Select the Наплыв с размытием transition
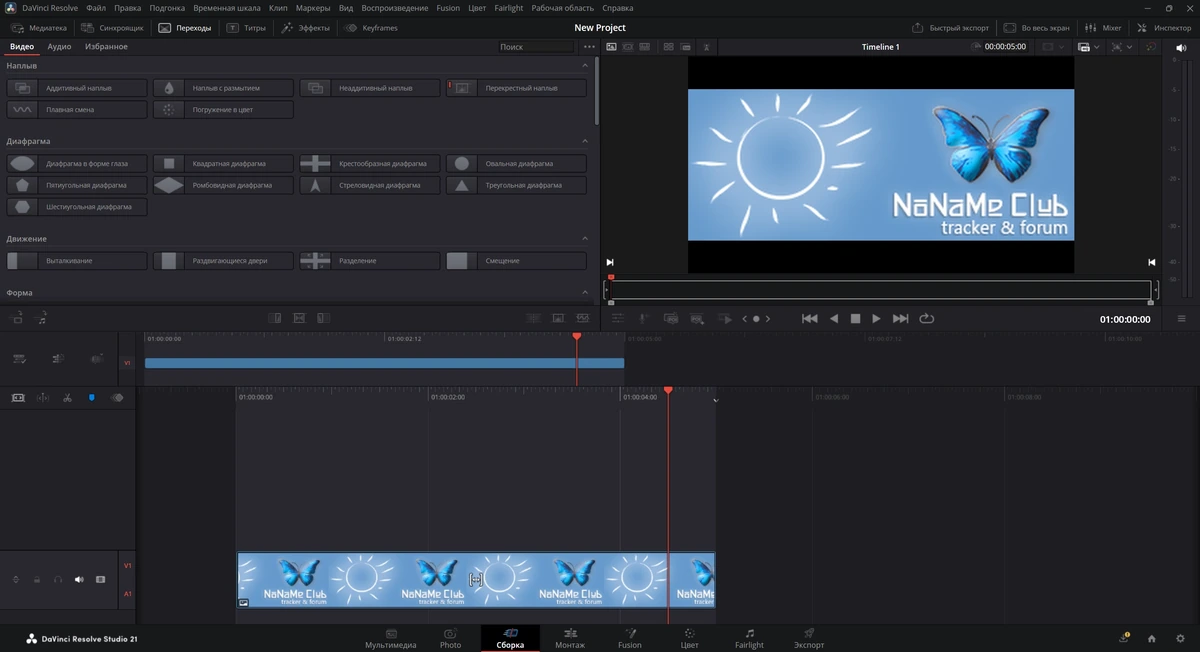The height and width of the screenshot is (652, 1200). click(x=223, y=88)
